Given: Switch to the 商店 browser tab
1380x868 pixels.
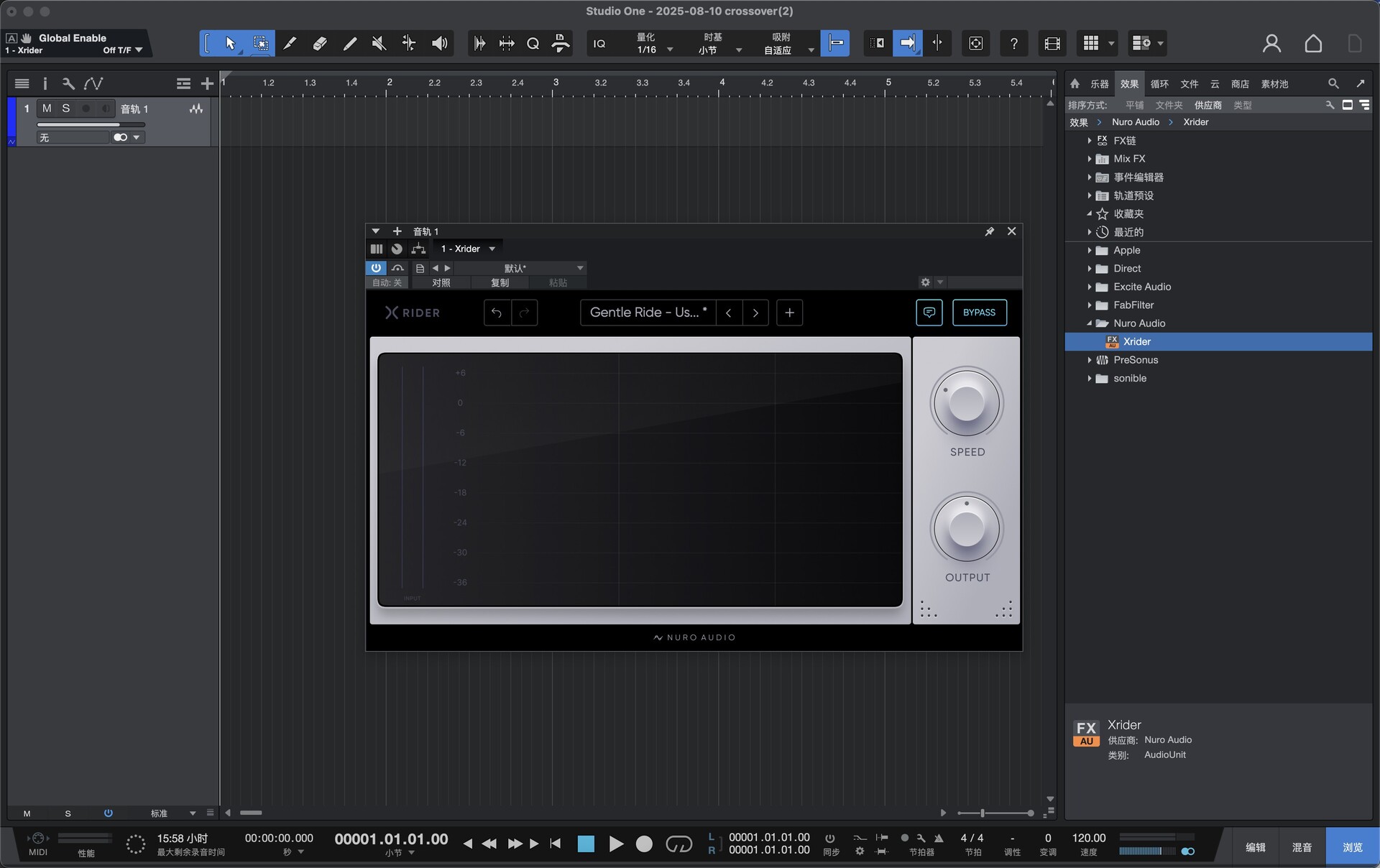Looking at the screenshot, I should [1240, 84].
